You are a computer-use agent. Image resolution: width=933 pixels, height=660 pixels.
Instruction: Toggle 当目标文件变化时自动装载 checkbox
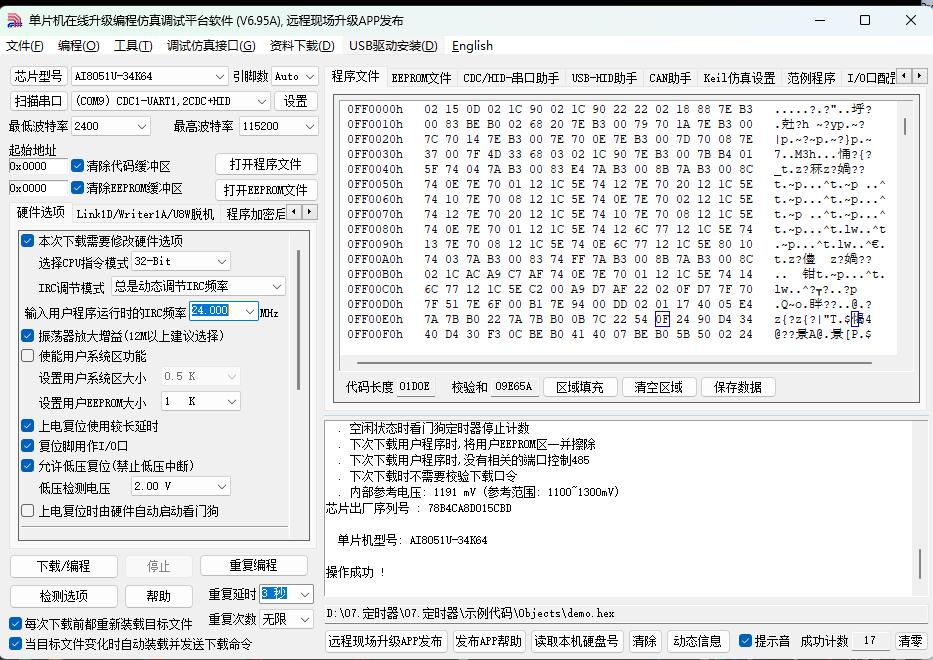pyautogui.click(x=15, y=644)
